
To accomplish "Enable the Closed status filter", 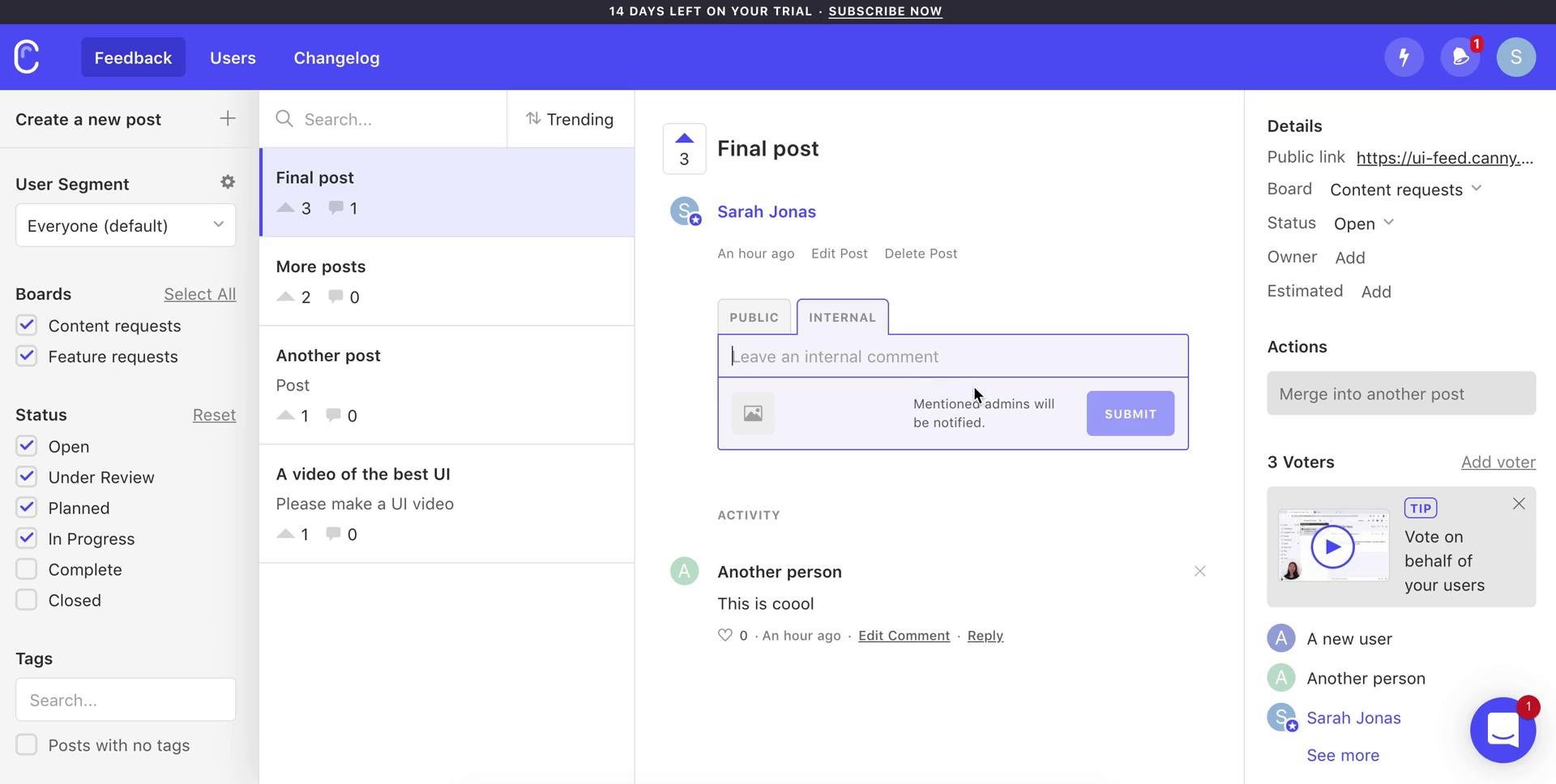I will [26, 599].
